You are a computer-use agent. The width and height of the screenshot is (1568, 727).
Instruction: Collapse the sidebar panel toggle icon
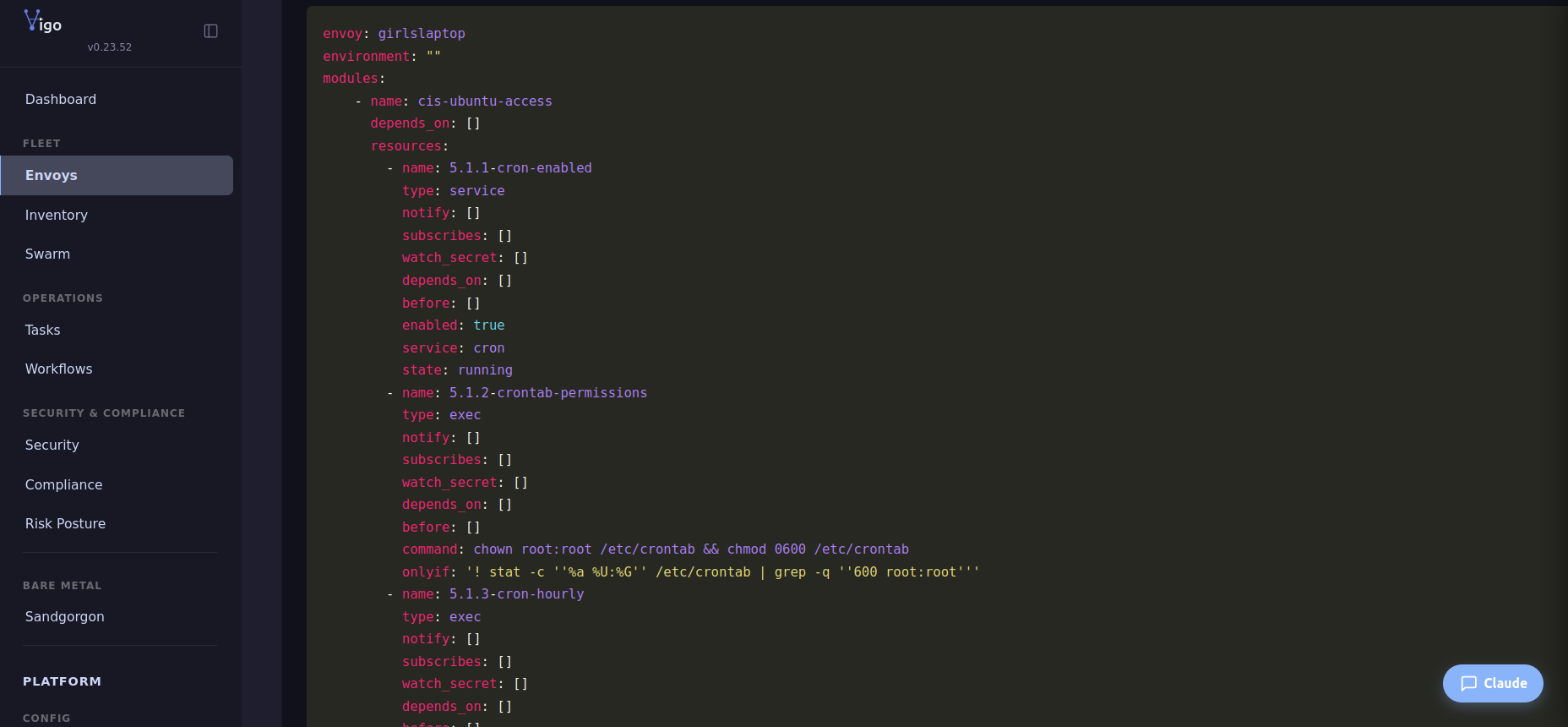coord(211,31)
